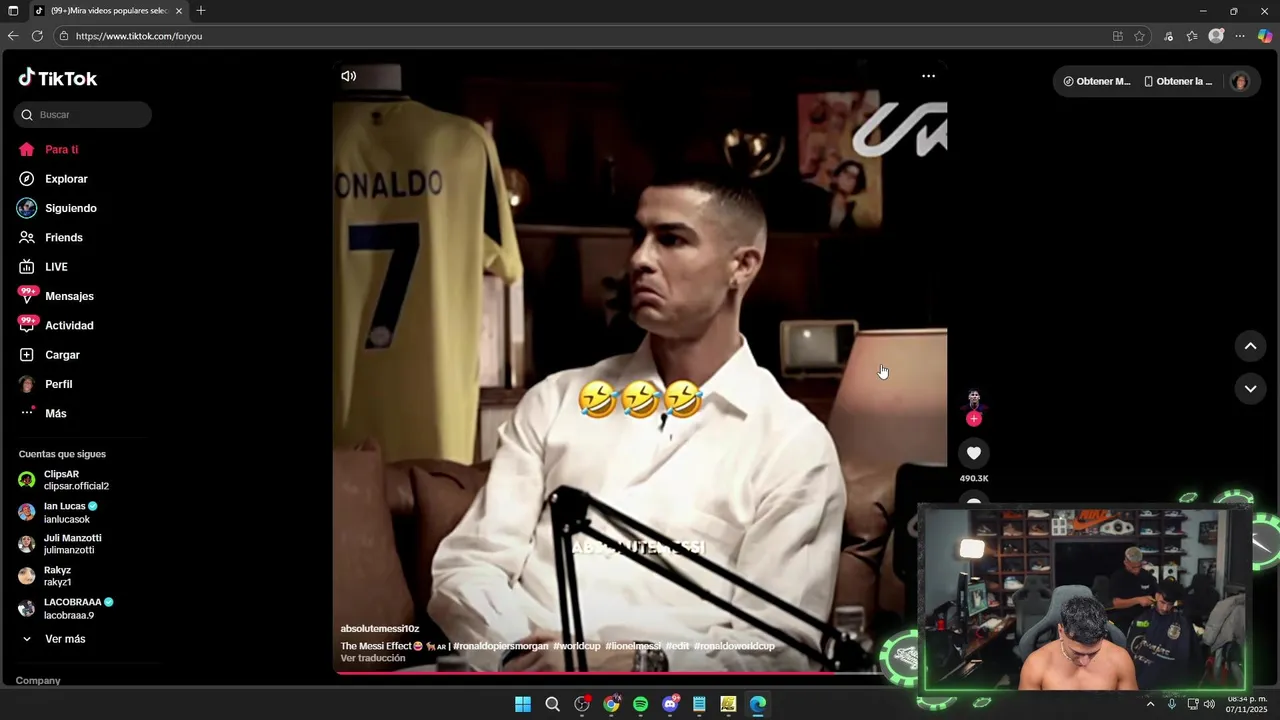1280x720 pixels.
Task: Go to the previous video with up chevron
Action: tap(1250, 346)
